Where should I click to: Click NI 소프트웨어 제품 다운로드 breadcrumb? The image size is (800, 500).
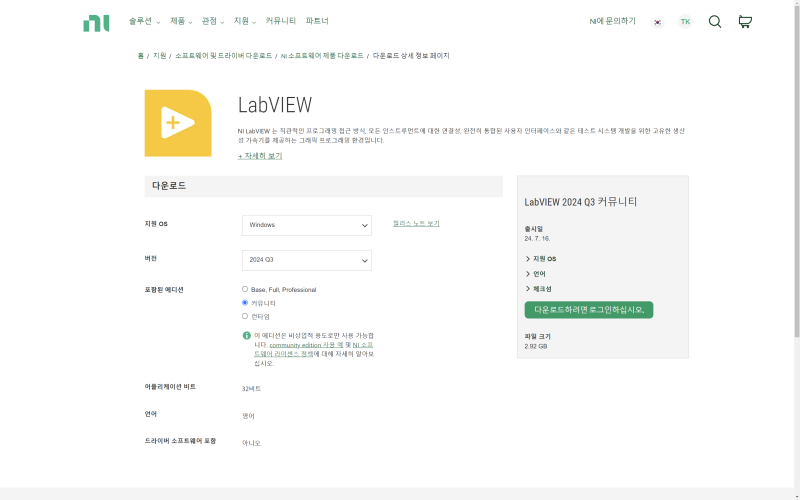(322, 56)
